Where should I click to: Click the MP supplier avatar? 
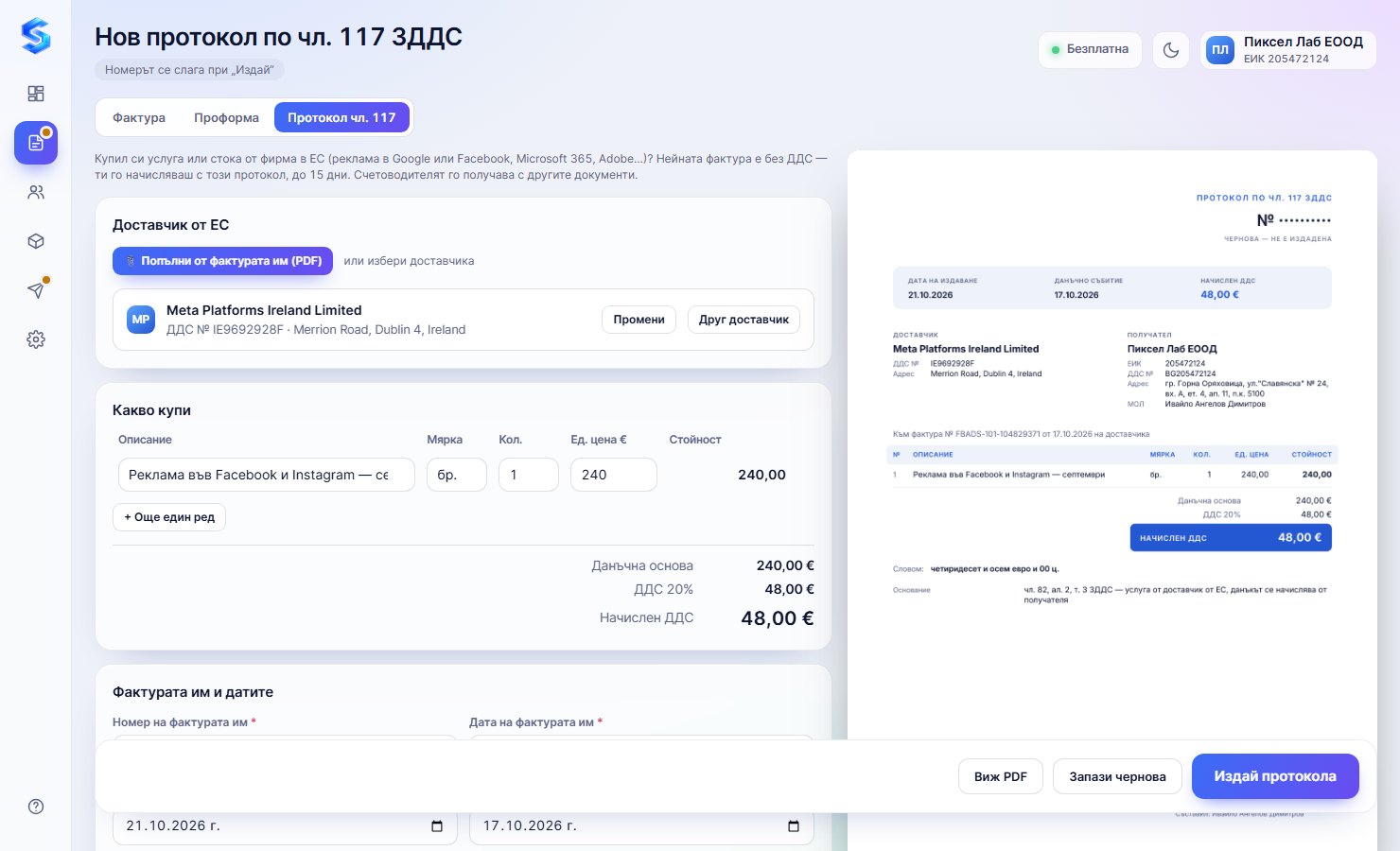141,320
